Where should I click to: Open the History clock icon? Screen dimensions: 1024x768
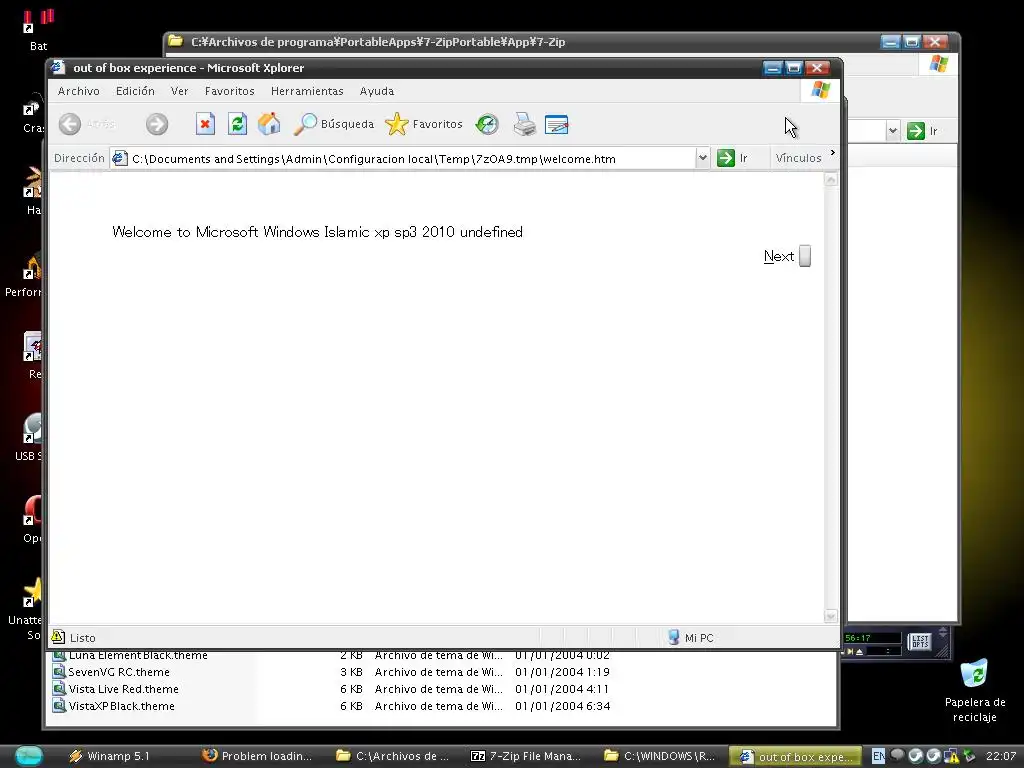[487, 124]
